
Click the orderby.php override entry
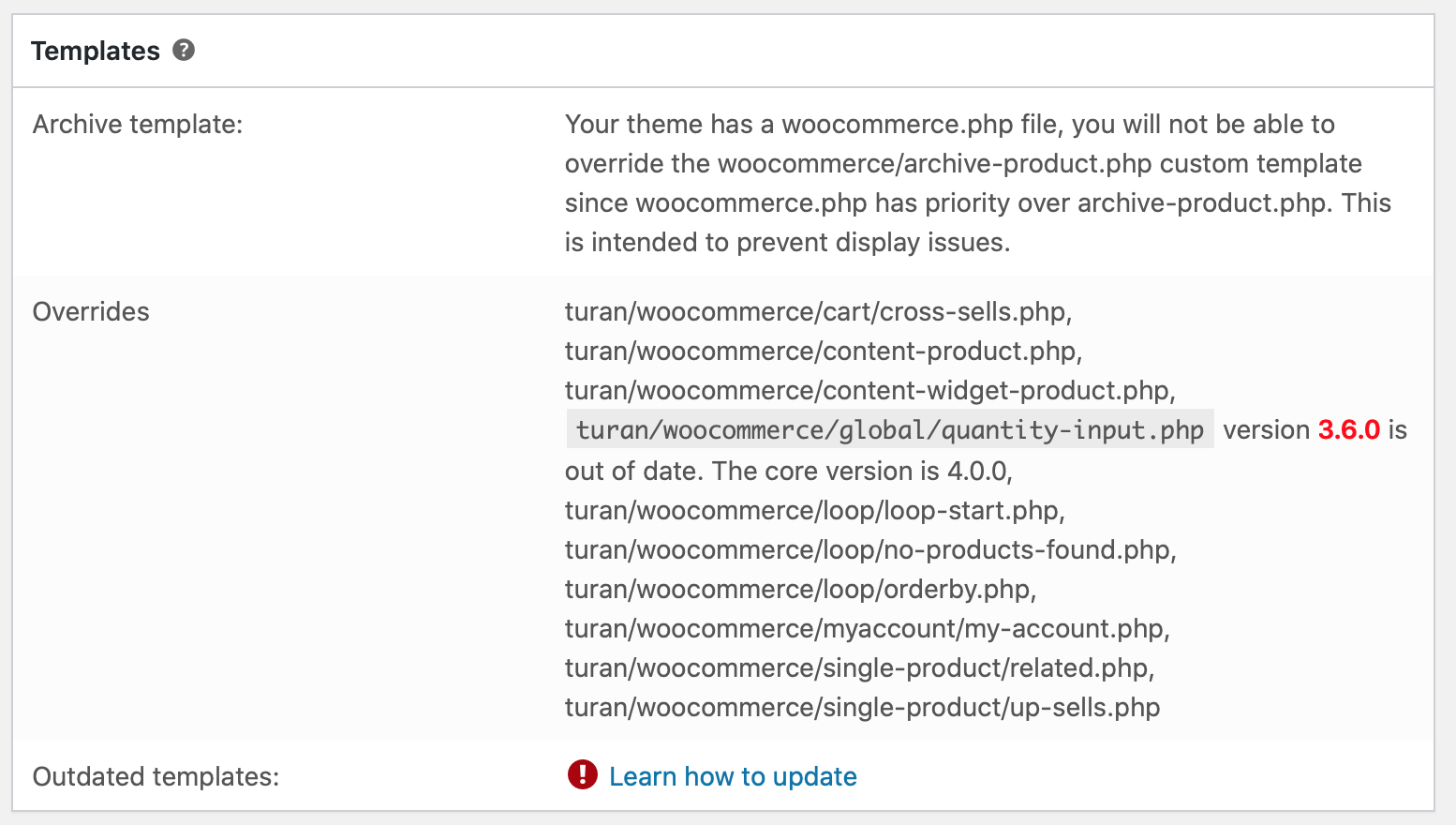coord(800,589)
